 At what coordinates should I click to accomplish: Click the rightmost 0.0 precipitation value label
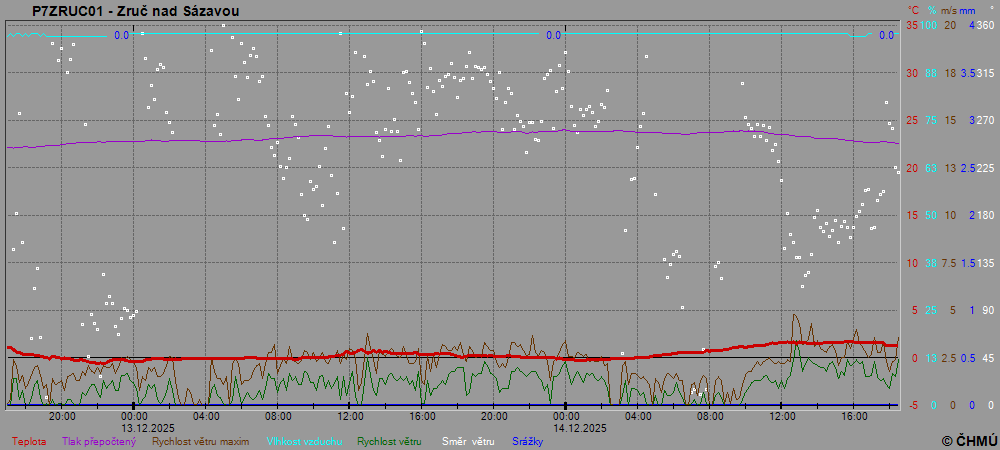[886, 35]
